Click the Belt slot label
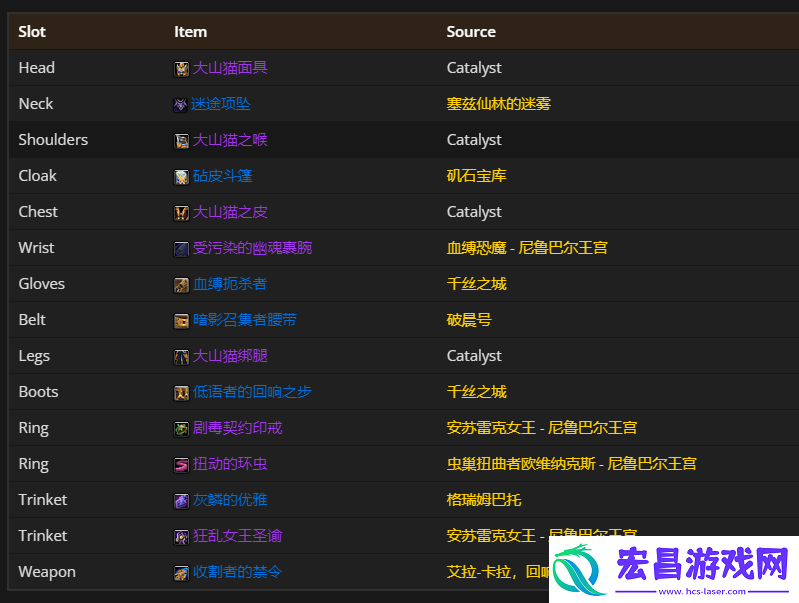The image size is (799, 603). [32, 320]
